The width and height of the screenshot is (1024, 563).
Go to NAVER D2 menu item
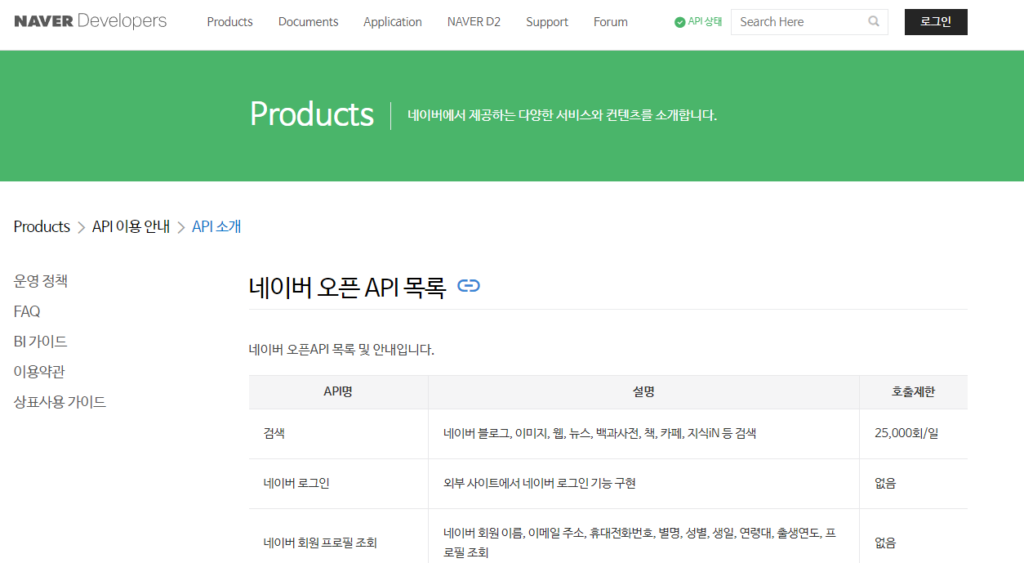tap(473, 22)
